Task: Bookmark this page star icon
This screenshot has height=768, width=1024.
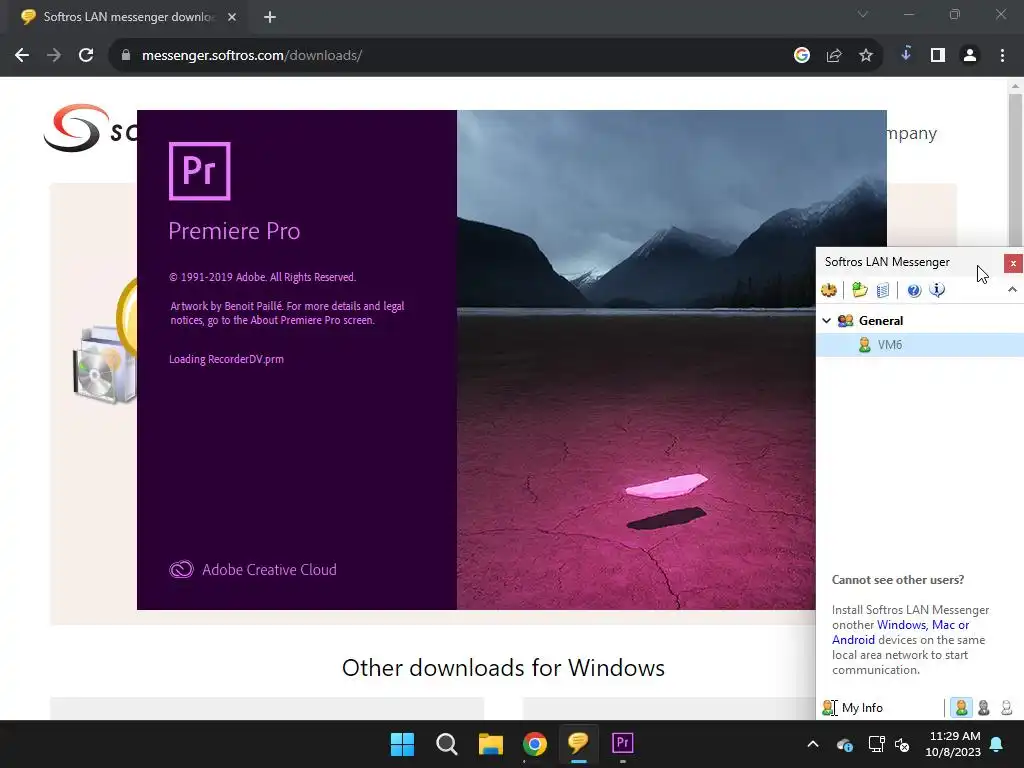Action: (x=866, y=56)
